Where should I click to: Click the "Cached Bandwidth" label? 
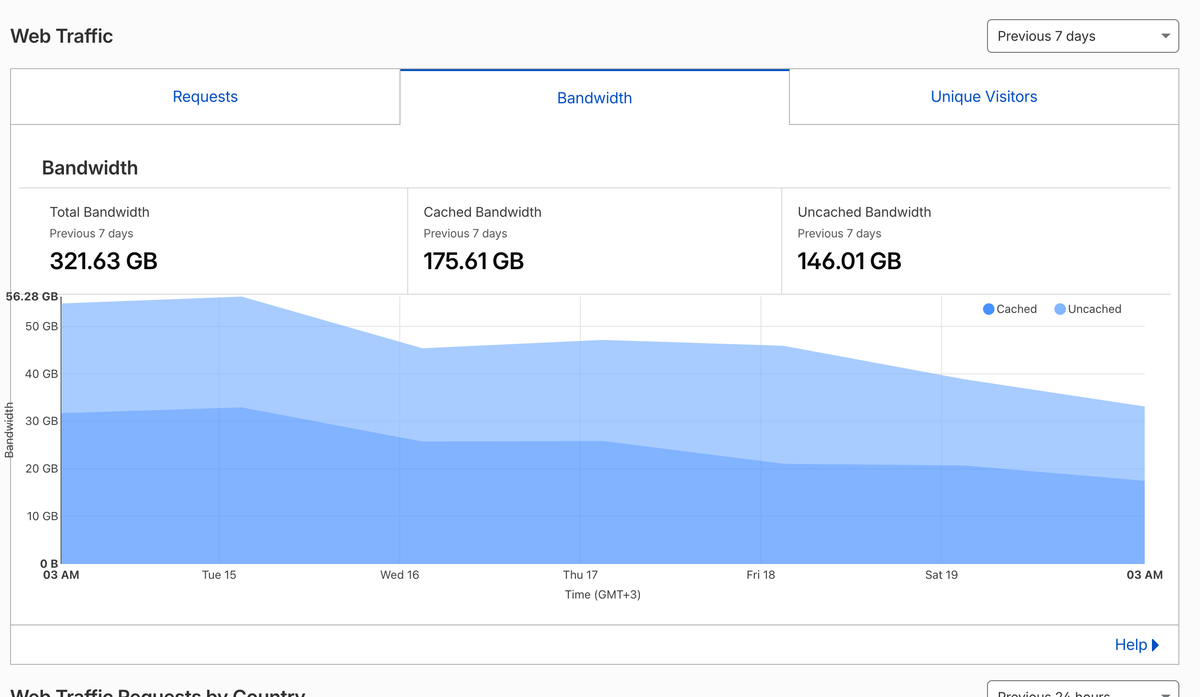(483, 212)
